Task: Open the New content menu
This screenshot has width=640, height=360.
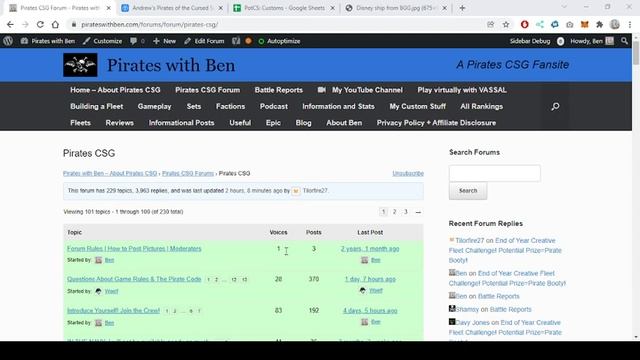Action: pyautogui.click(x=164, y=41)
